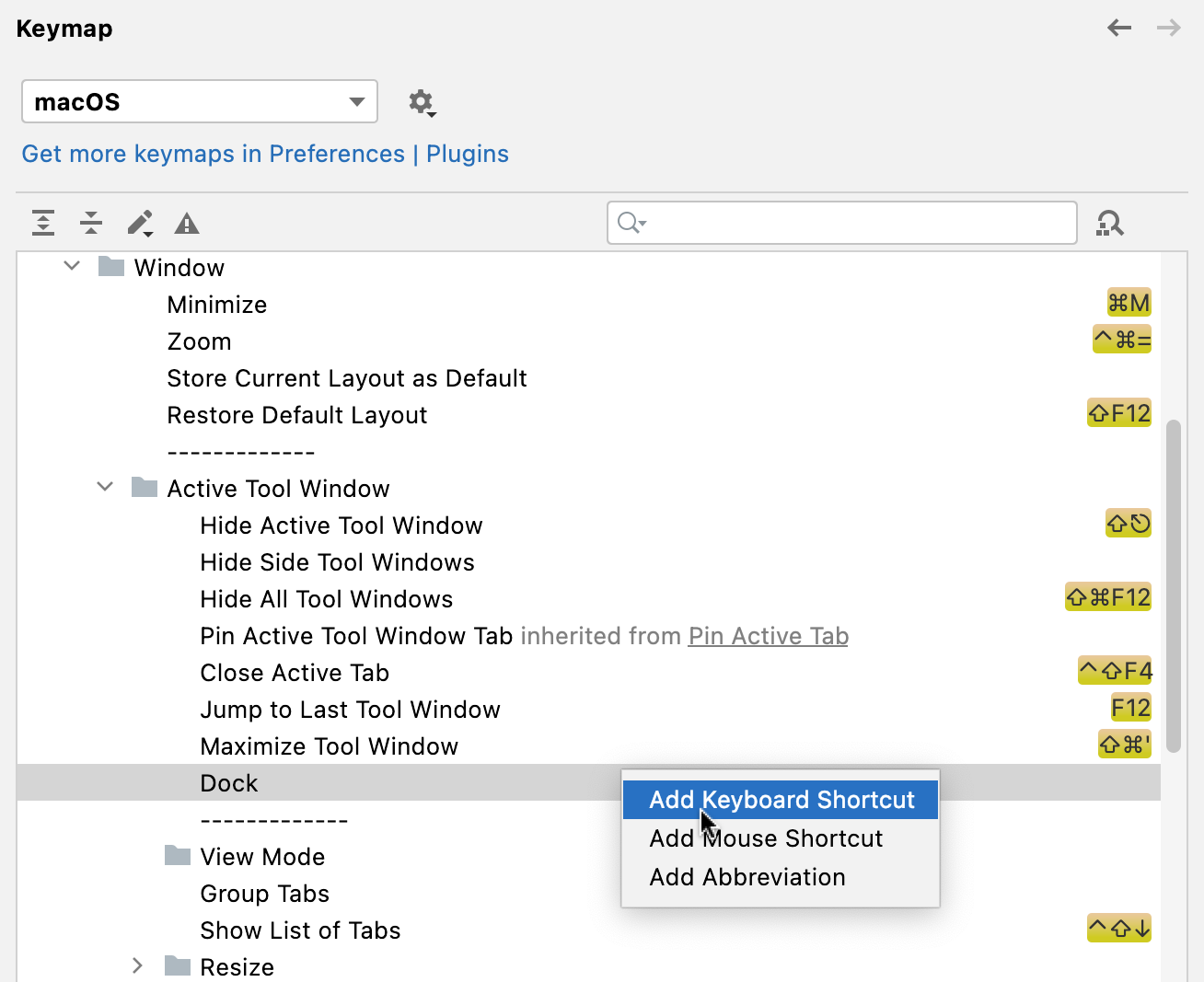Click the back navigation arrow
Viewport: 1204px width, 982px height.
click(x=1119, y=28)
